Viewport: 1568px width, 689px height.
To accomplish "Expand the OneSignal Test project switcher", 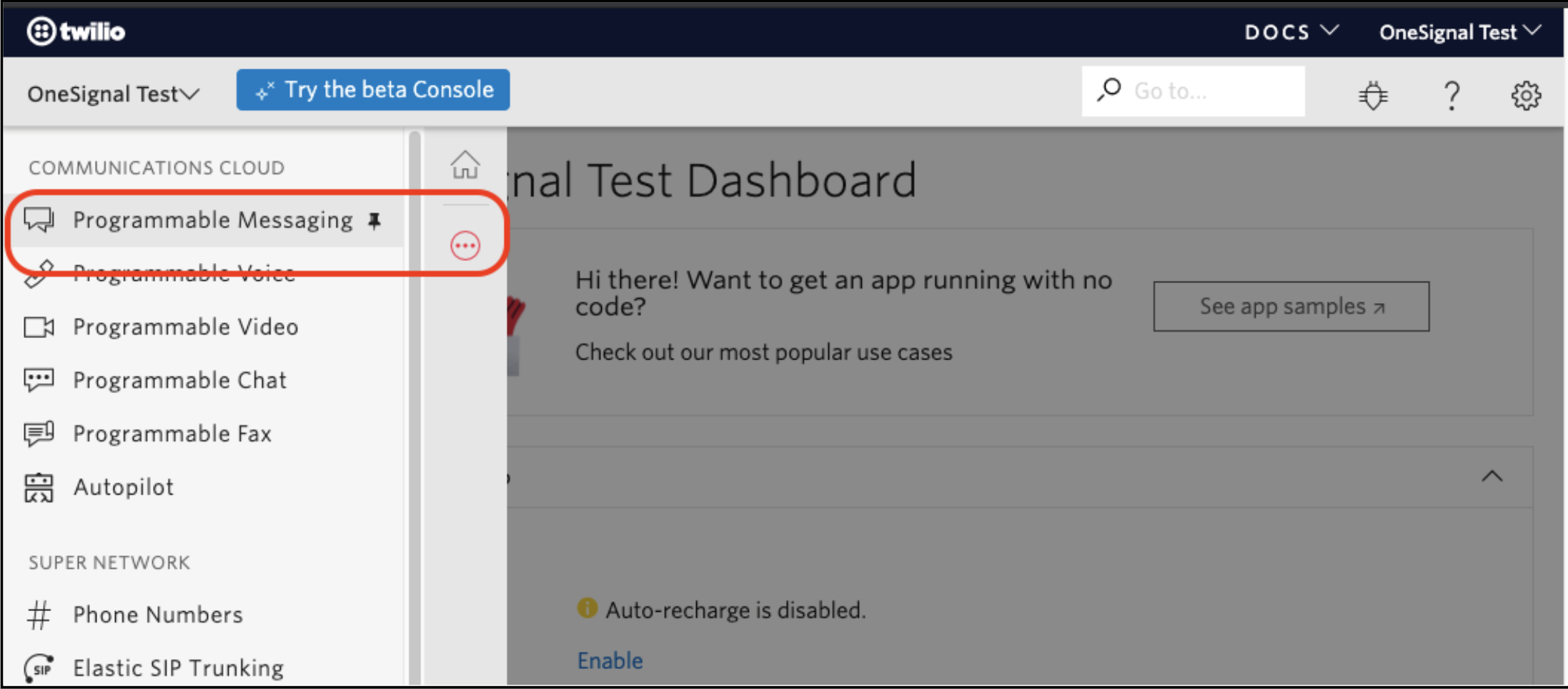I will [113, 94].
